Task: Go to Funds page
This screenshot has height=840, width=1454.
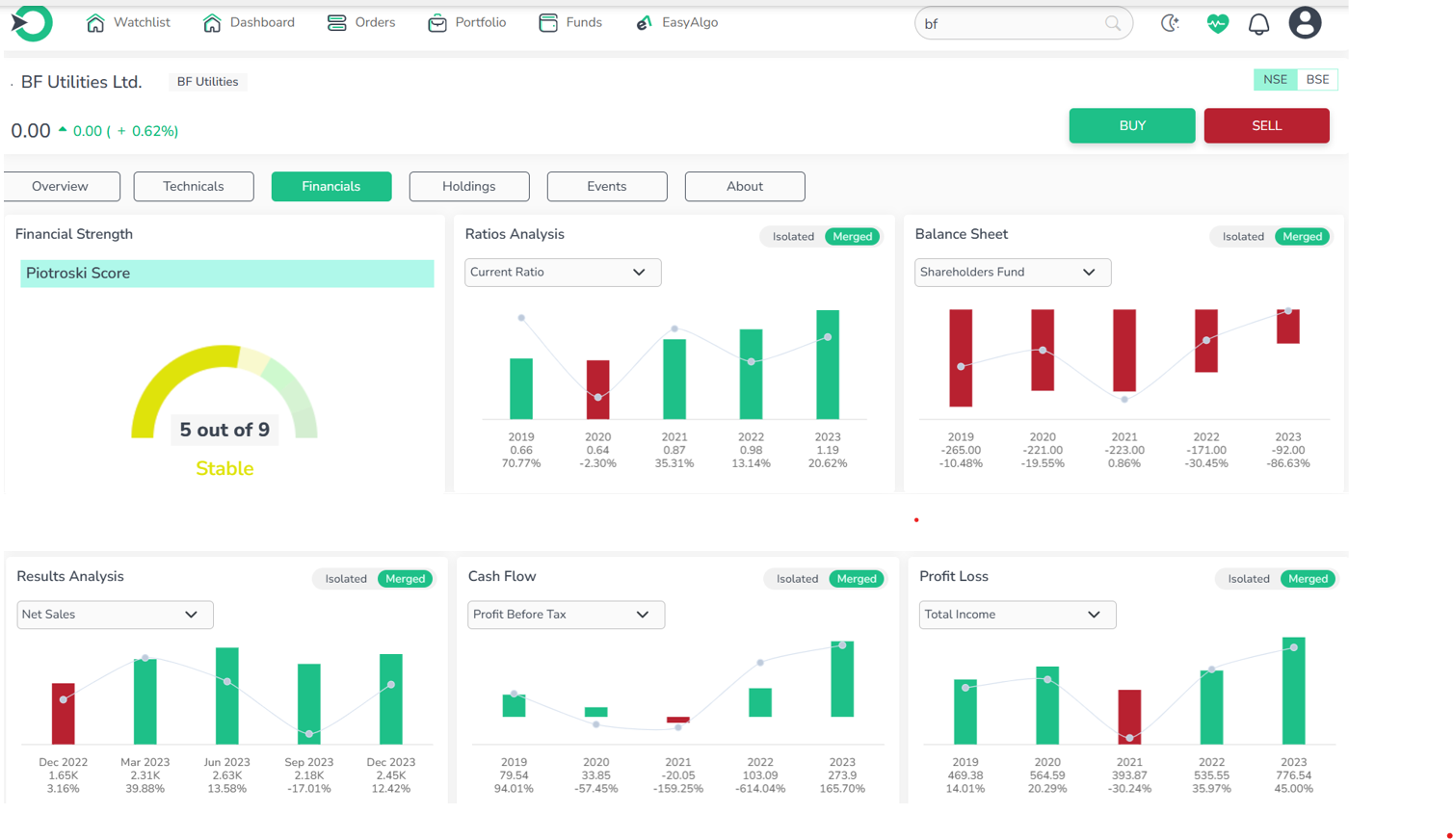Action: click(x=584, y=22)
